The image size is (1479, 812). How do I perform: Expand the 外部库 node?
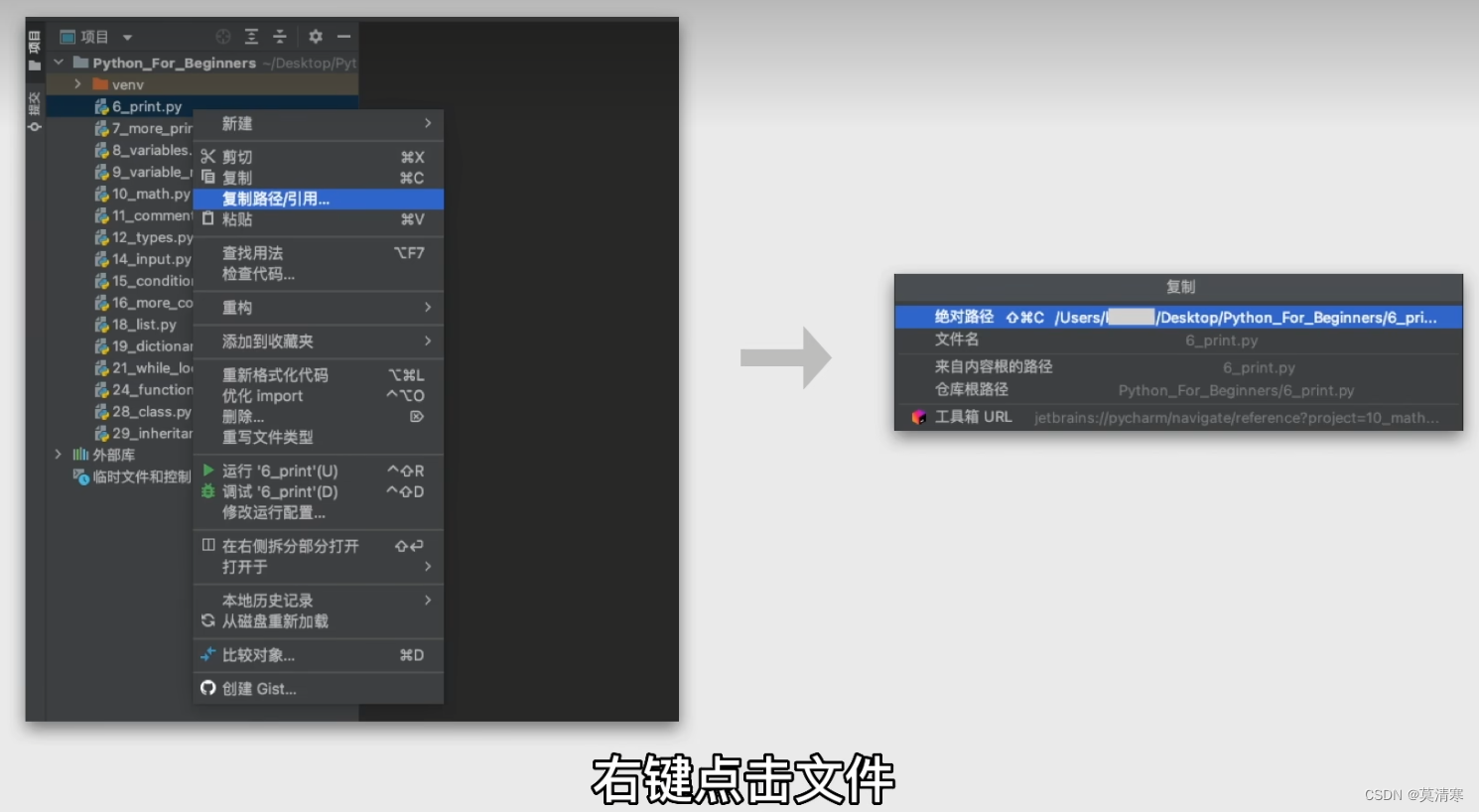[x=59, y=455]
